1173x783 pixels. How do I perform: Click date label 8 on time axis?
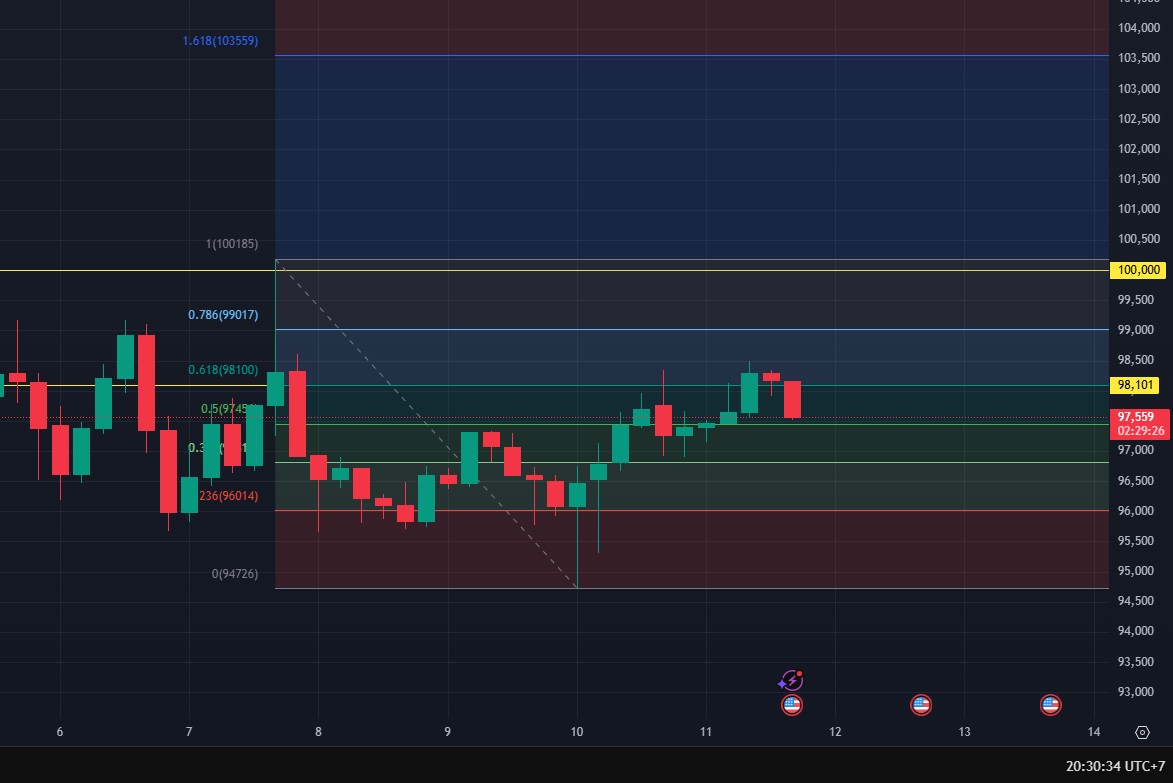318,732
